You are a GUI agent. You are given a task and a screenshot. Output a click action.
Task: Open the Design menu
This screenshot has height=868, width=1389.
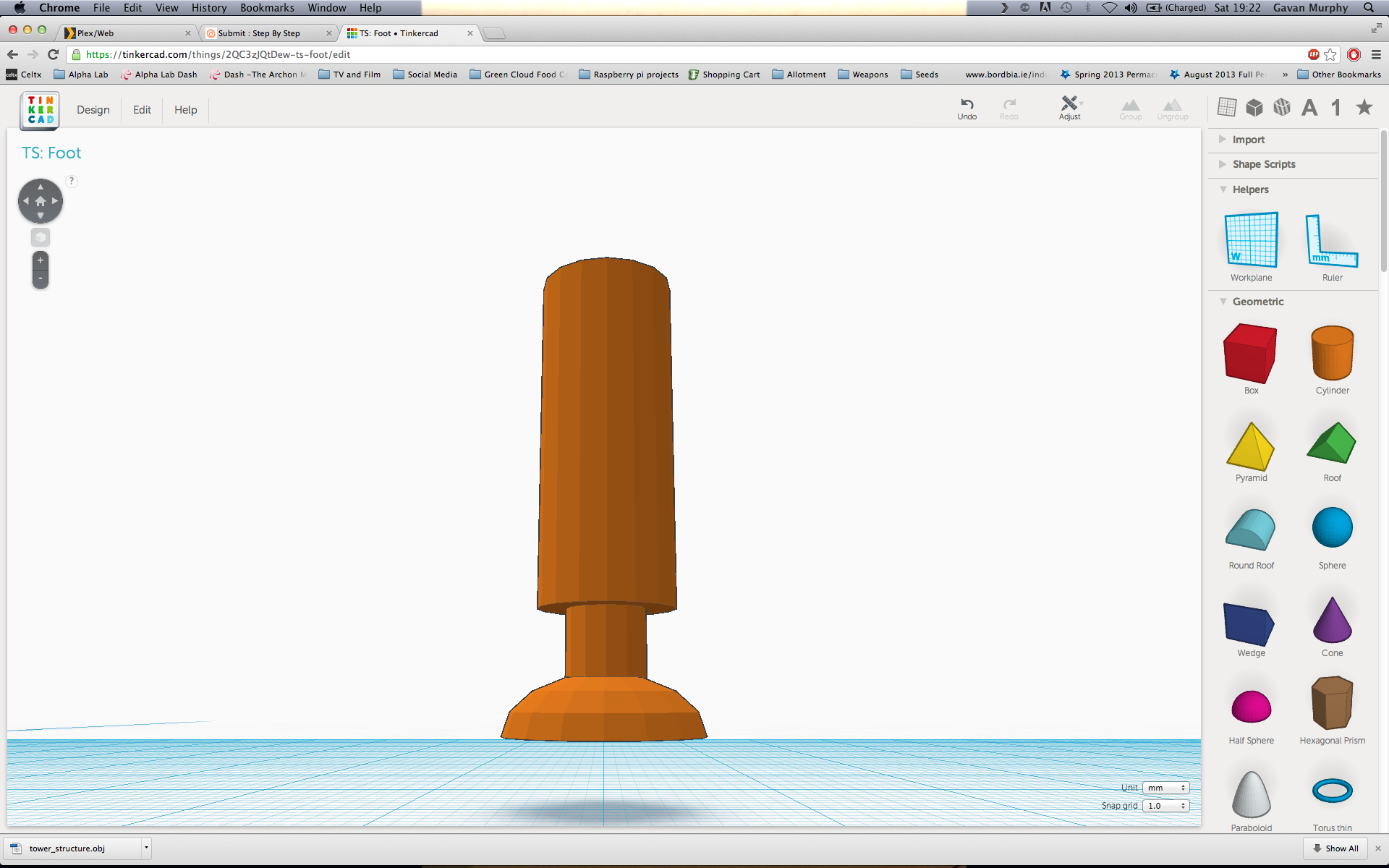[93, 110]
